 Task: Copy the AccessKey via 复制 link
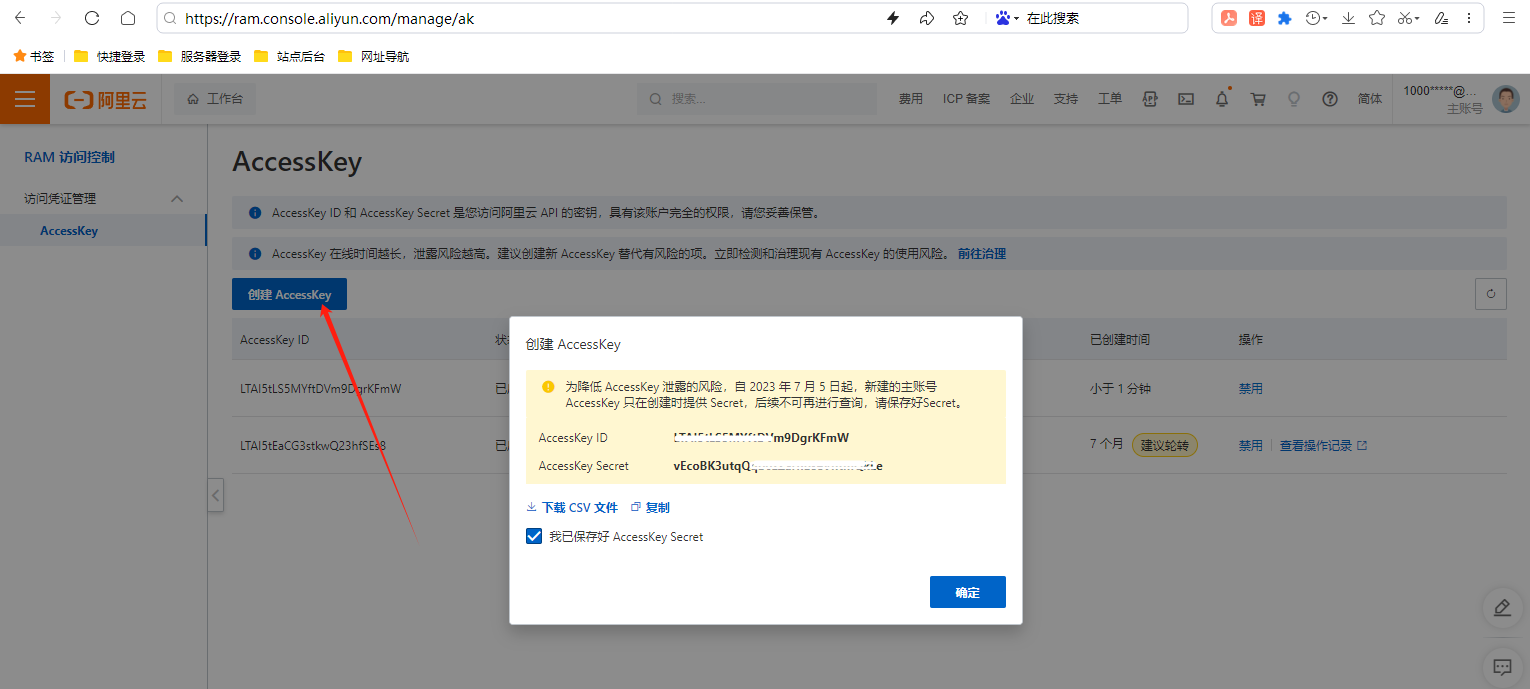coord(651,508)
